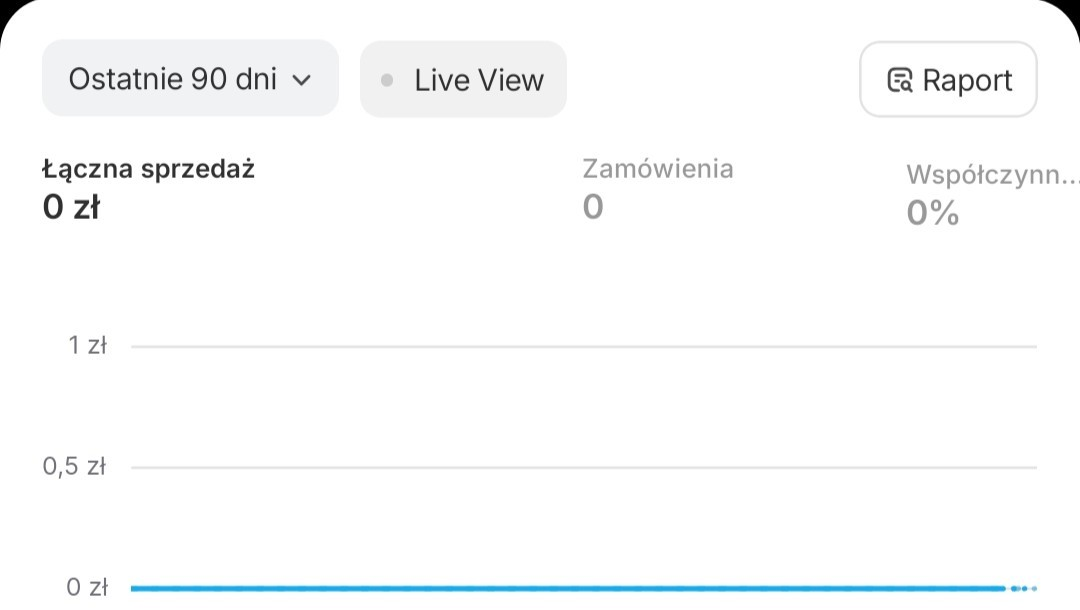Click the 0% conversion rate value
1080x610 pixels.
[x=933, y=213]
